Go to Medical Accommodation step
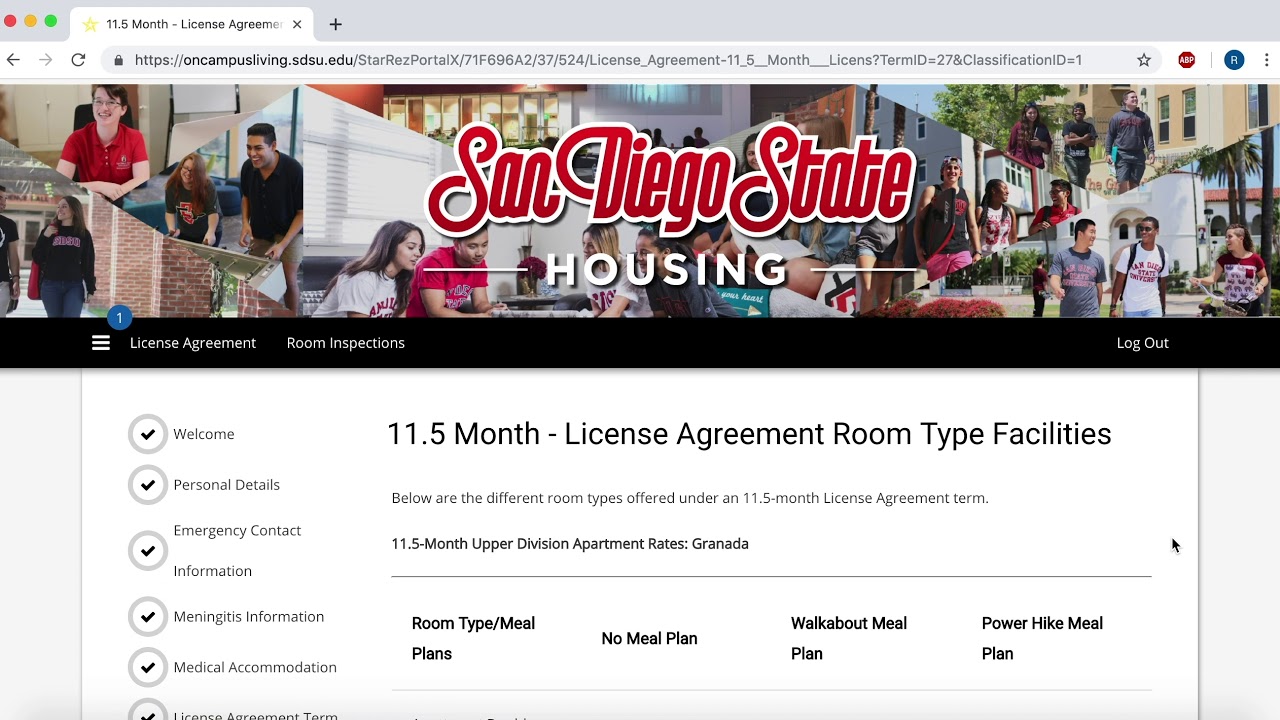This screenshot has width=1280, height=720. 255,667
